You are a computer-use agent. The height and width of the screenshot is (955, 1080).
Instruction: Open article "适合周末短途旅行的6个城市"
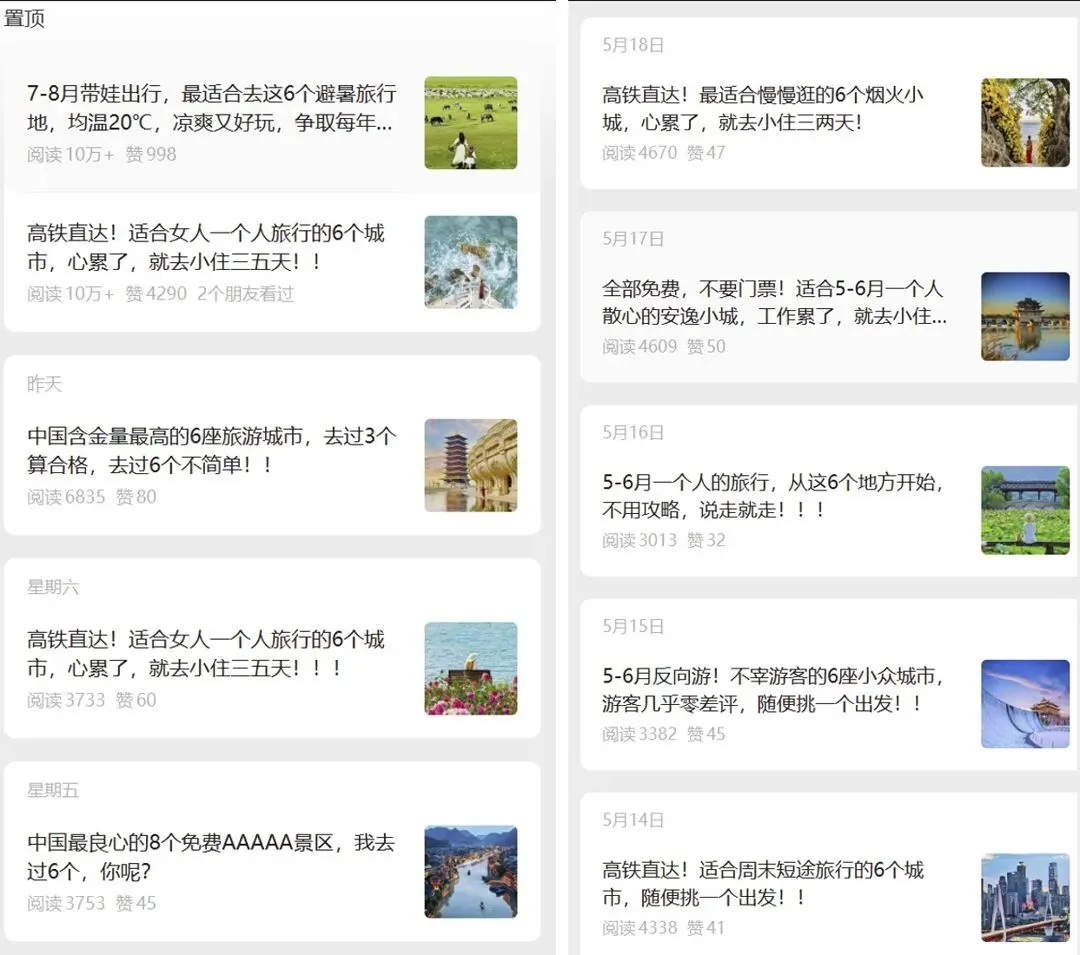[762, 883]
